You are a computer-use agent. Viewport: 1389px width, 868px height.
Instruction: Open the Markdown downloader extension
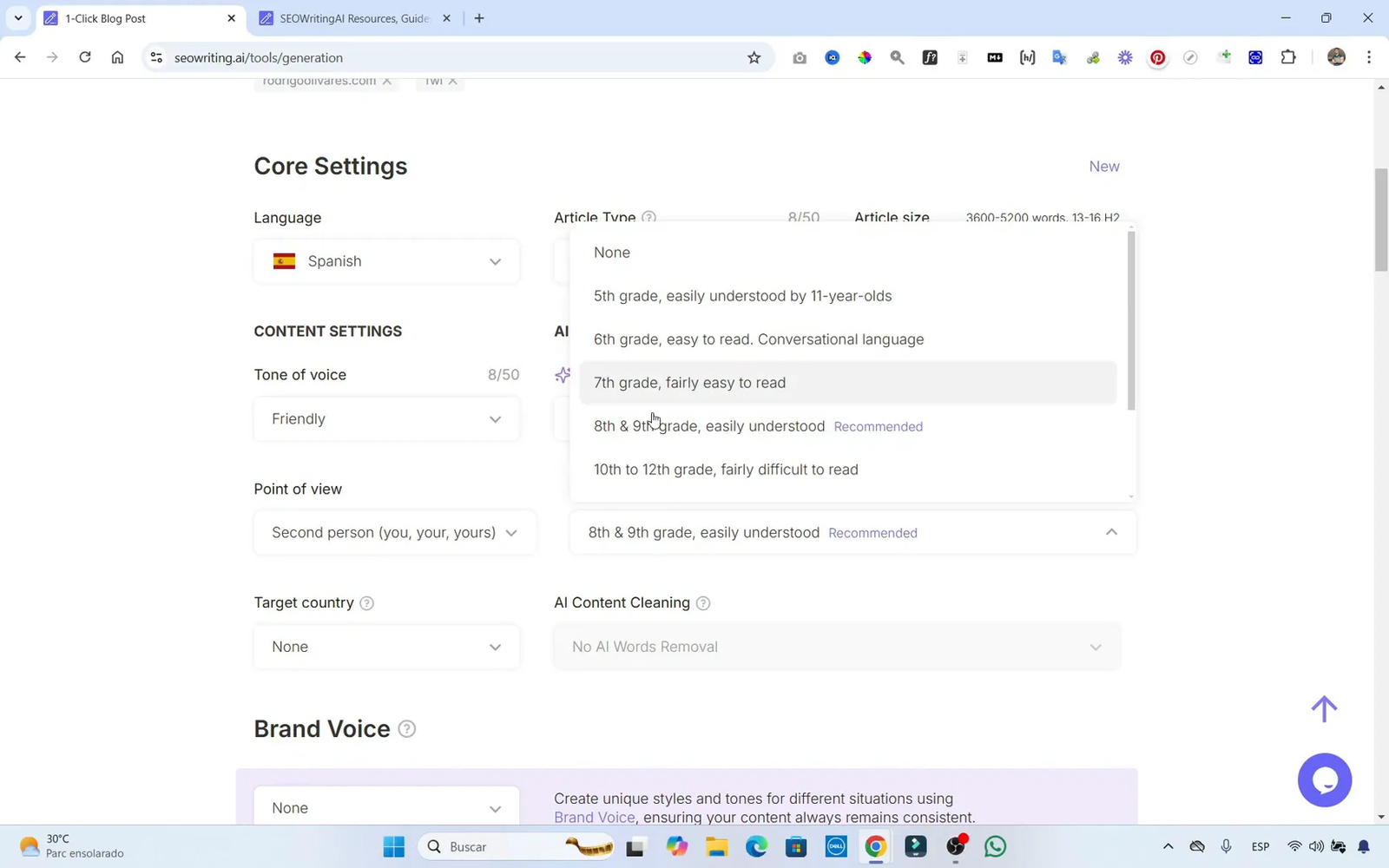coord(995,57)
